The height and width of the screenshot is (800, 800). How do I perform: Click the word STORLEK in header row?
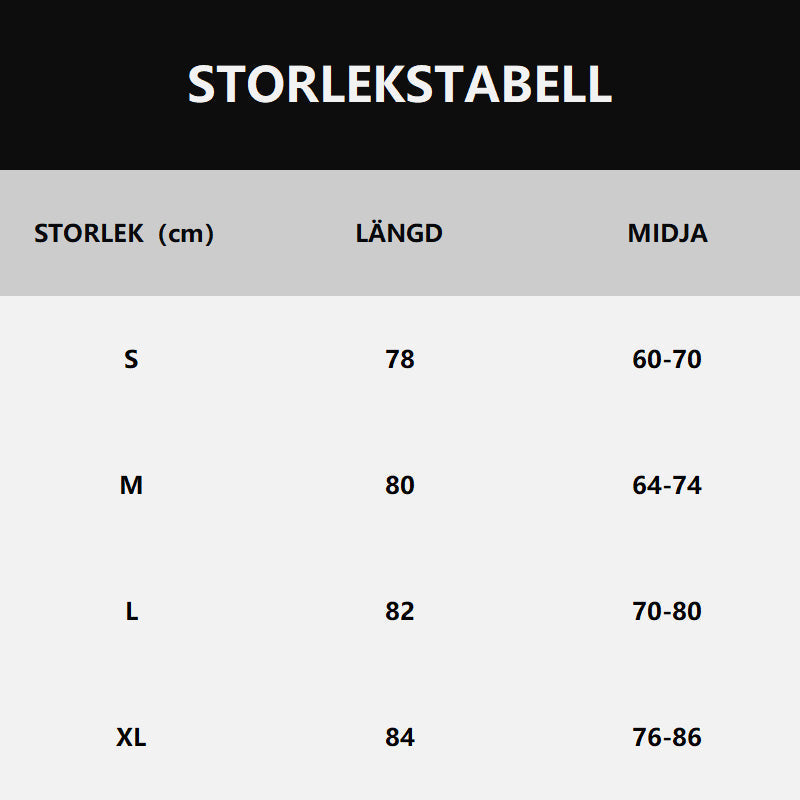click(x=89, y=234)
